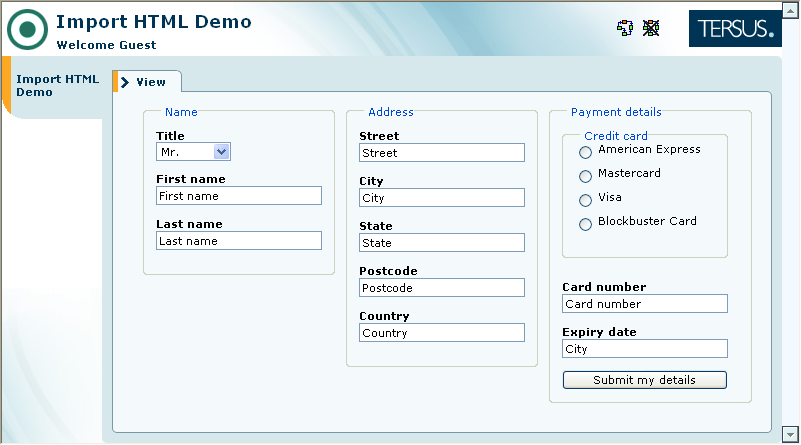Focus the Card number field
This screenshot has width=801, height=445.
click(x=645, y=304)
